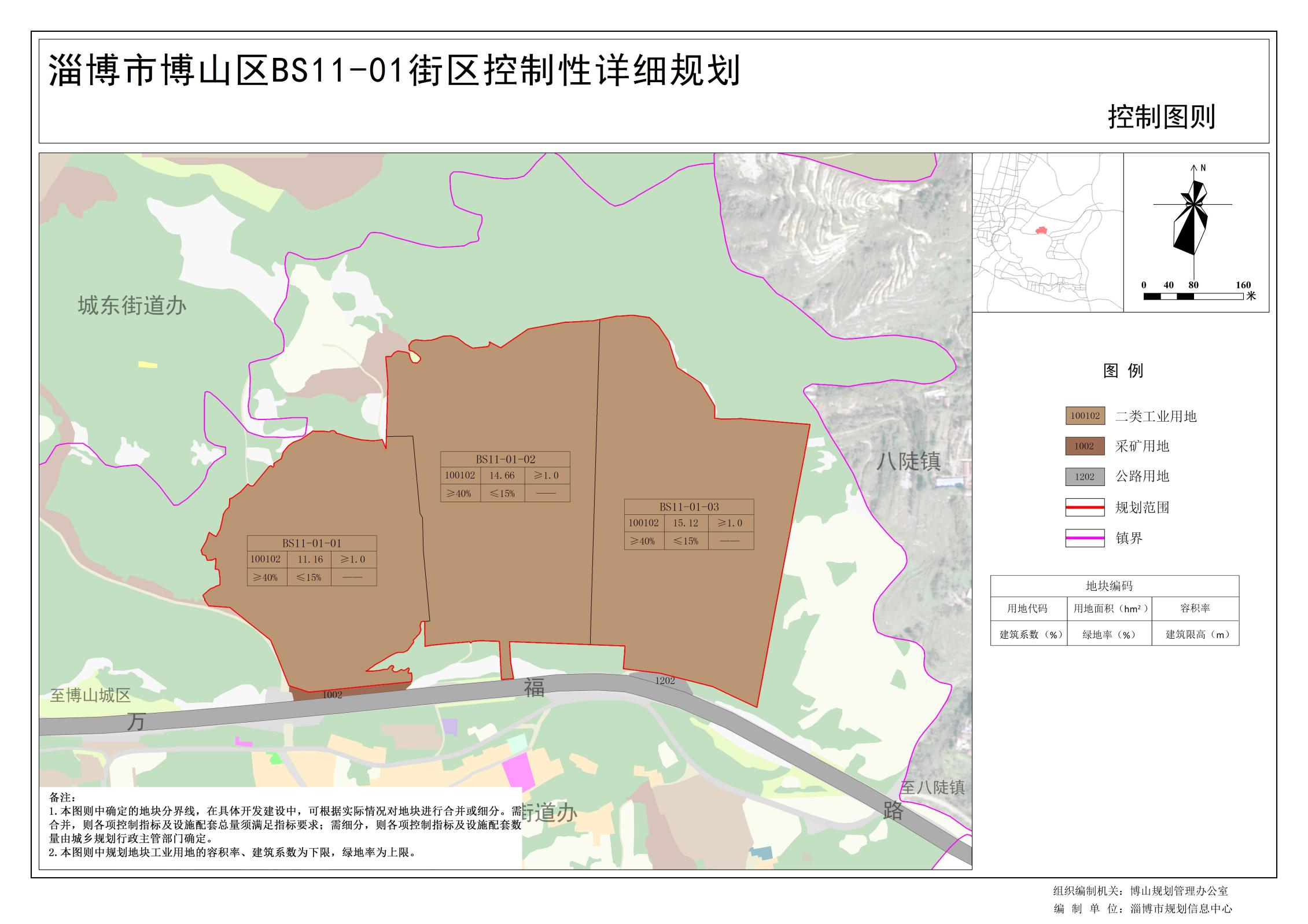Click the 地块编码 header in legend table
1308x924 pixels.
1108,586
